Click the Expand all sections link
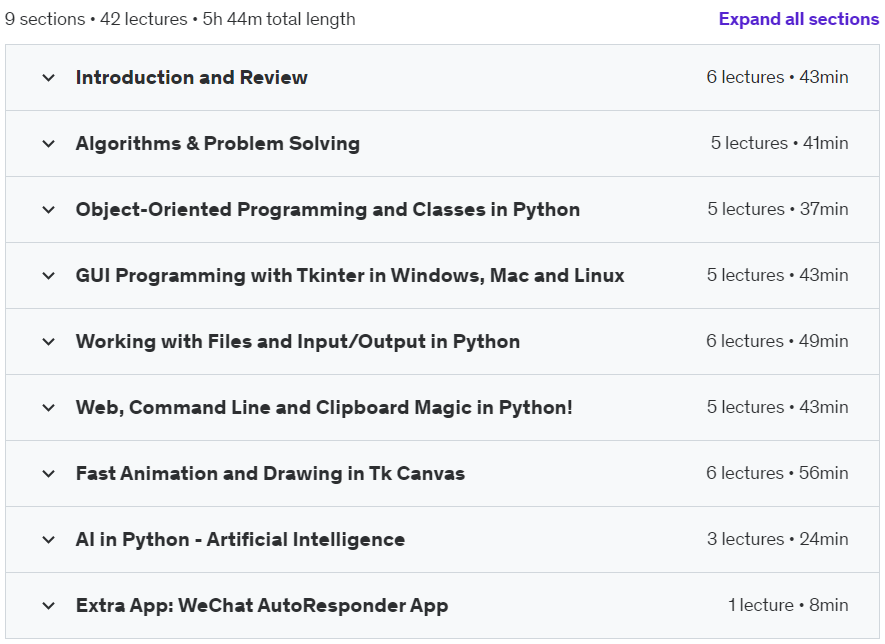 click(x=799, y=19)
